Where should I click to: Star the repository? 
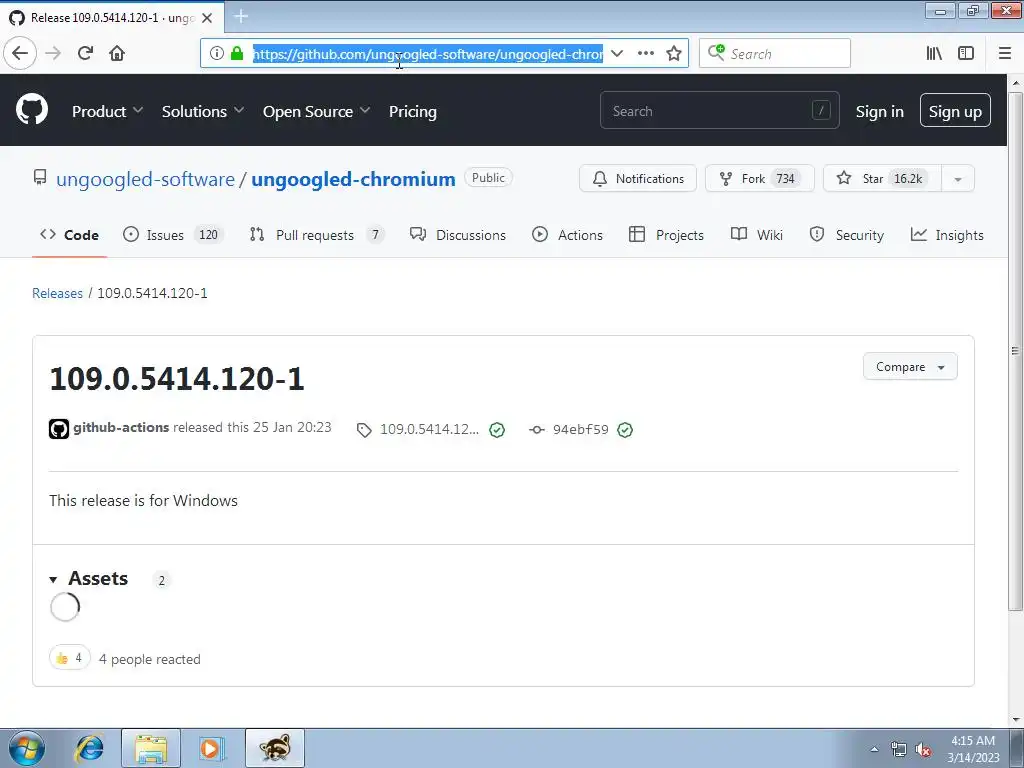pyautogui.click(x=882, y=178)
